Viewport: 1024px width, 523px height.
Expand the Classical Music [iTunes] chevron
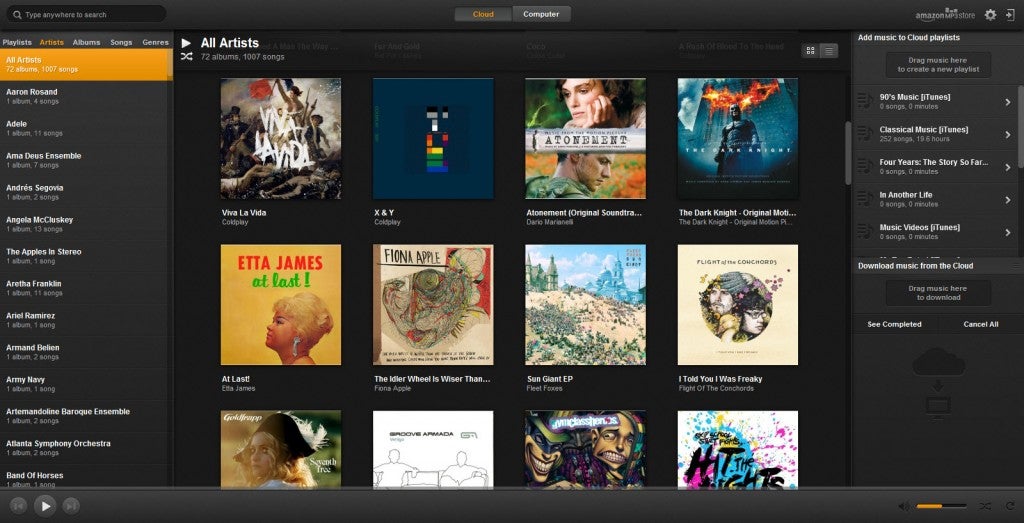(1008, 135)
